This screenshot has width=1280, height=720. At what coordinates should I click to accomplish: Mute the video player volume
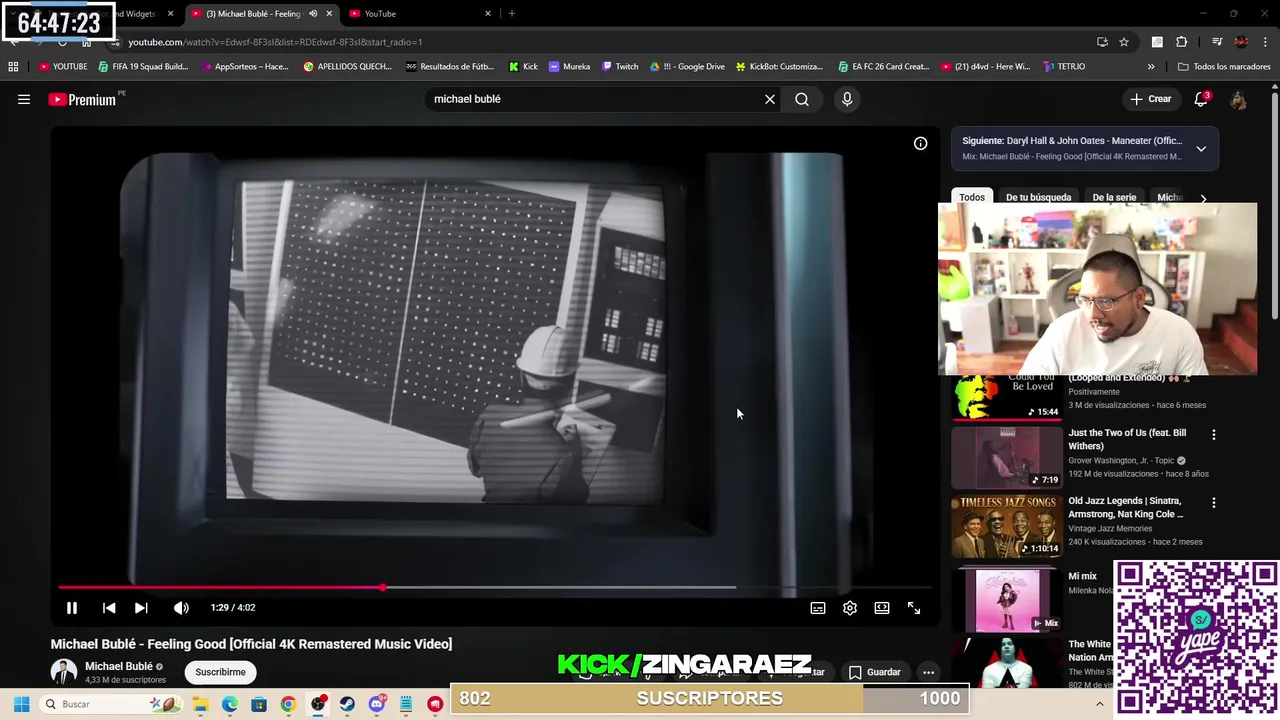point(181,607)
